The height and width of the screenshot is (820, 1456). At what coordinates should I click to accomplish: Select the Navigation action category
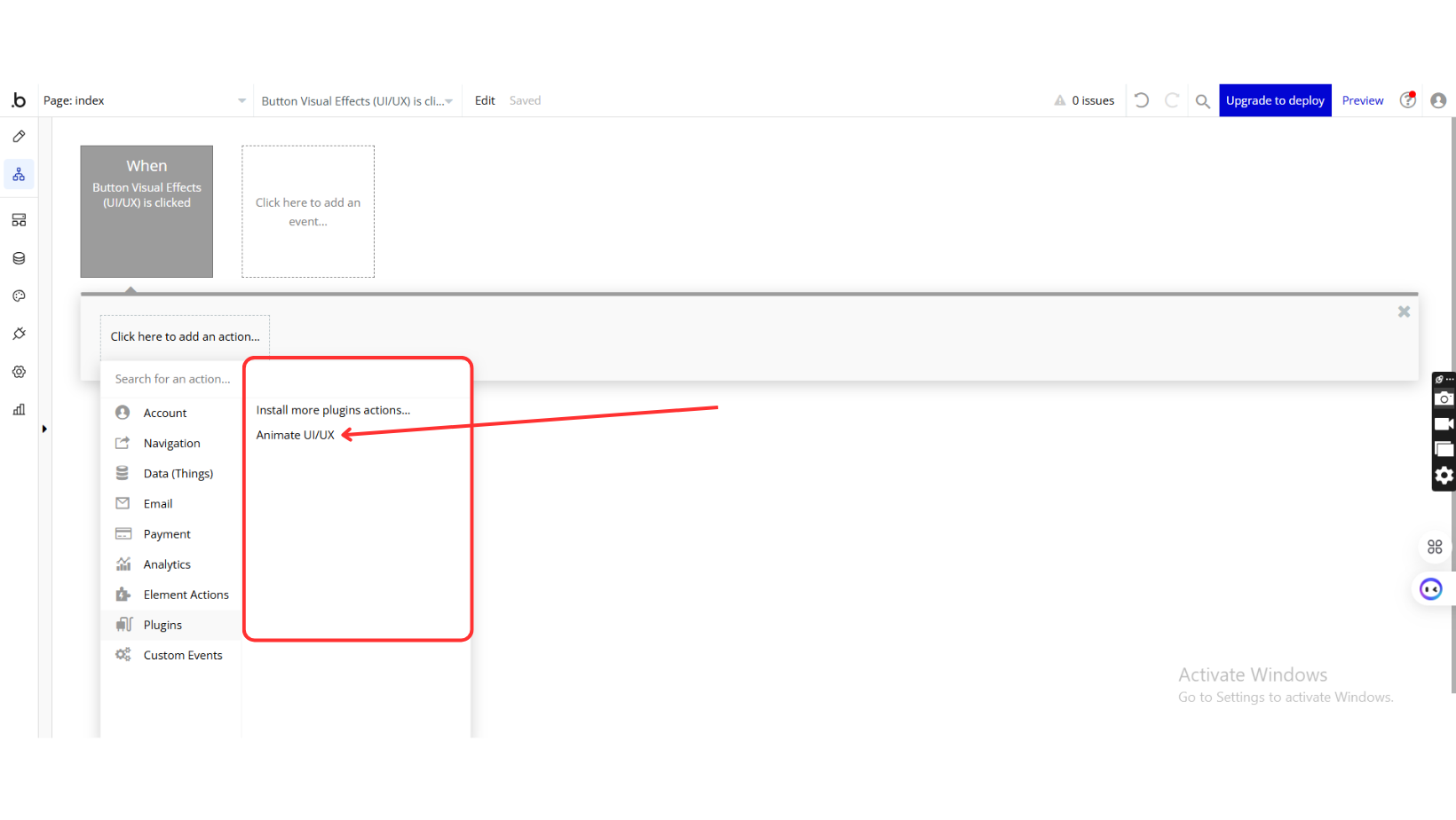[x=170, y=443]
